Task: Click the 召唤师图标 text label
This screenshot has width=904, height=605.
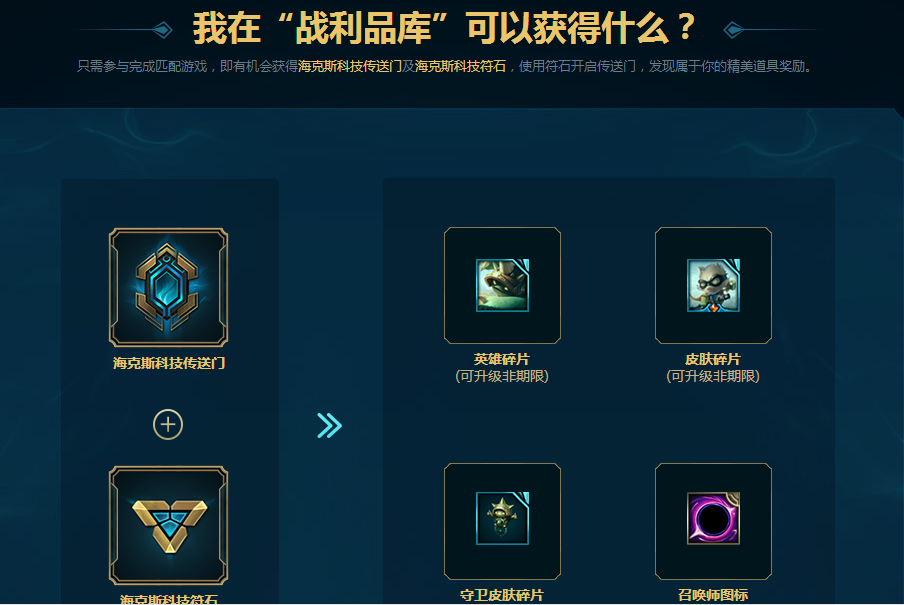Action: pyautogui.click(x=713, y=595)
